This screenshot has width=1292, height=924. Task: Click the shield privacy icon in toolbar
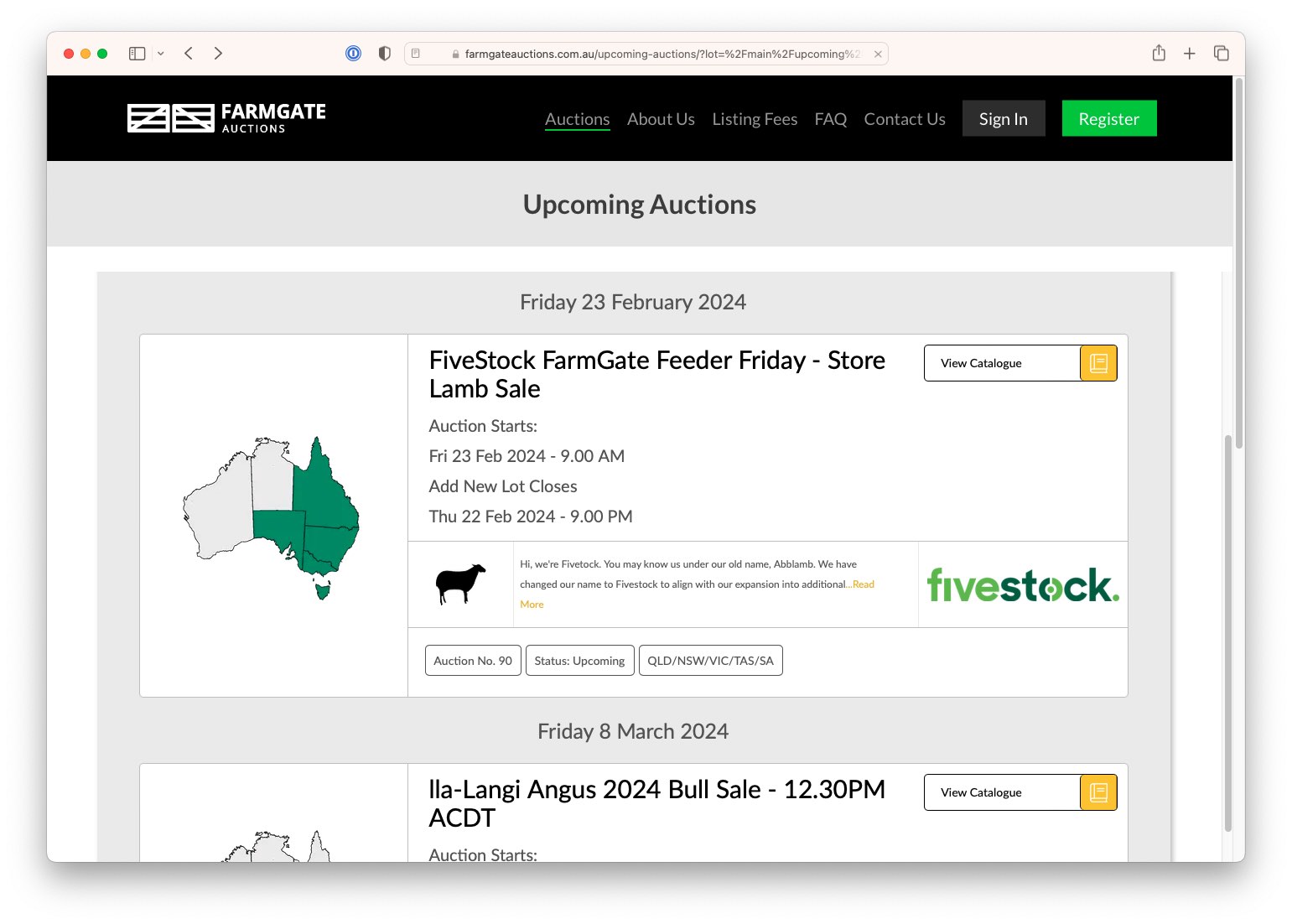point(383,53)
